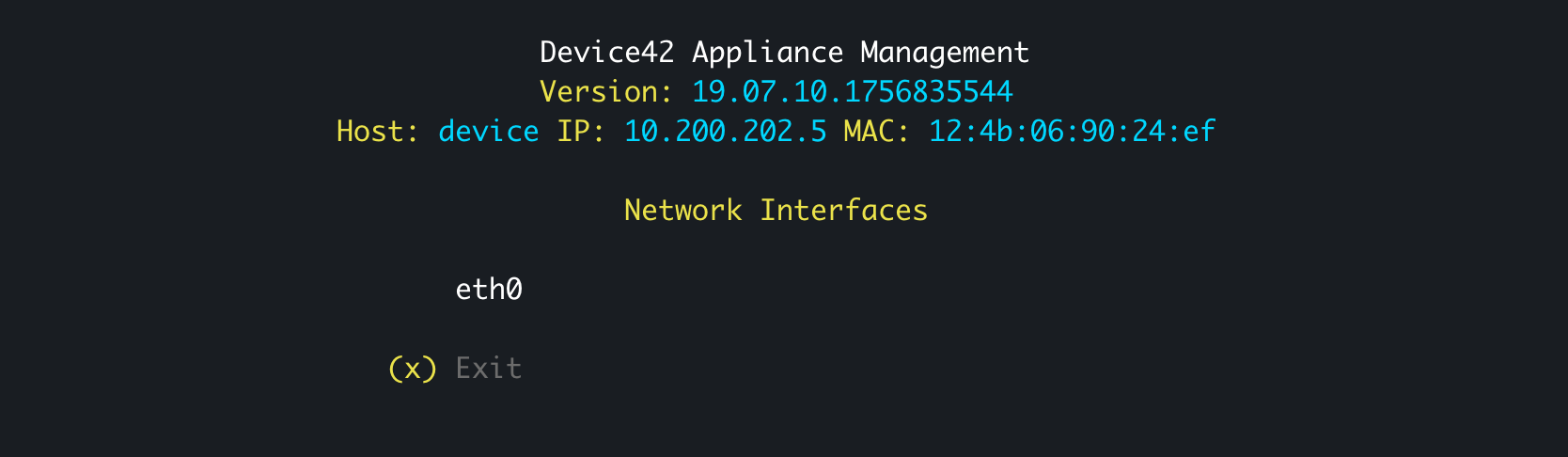
Task: Click the word Management in the title
Action: point(945,53)
